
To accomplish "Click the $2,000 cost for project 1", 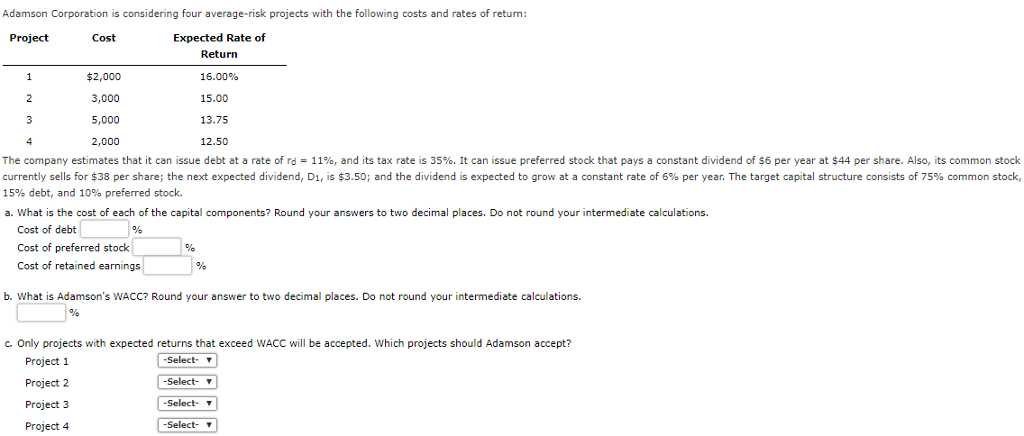I will (104, 77).
